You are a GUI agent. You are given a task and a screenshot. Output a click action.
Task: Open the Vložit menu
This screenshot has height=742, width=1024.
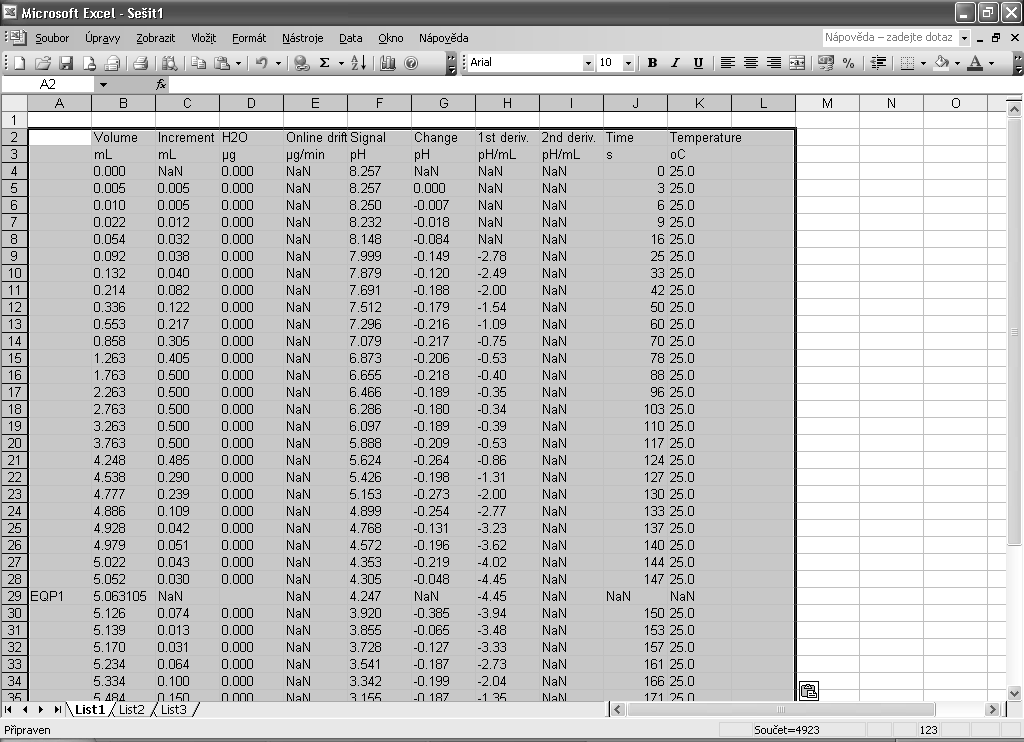click(203, 38)
